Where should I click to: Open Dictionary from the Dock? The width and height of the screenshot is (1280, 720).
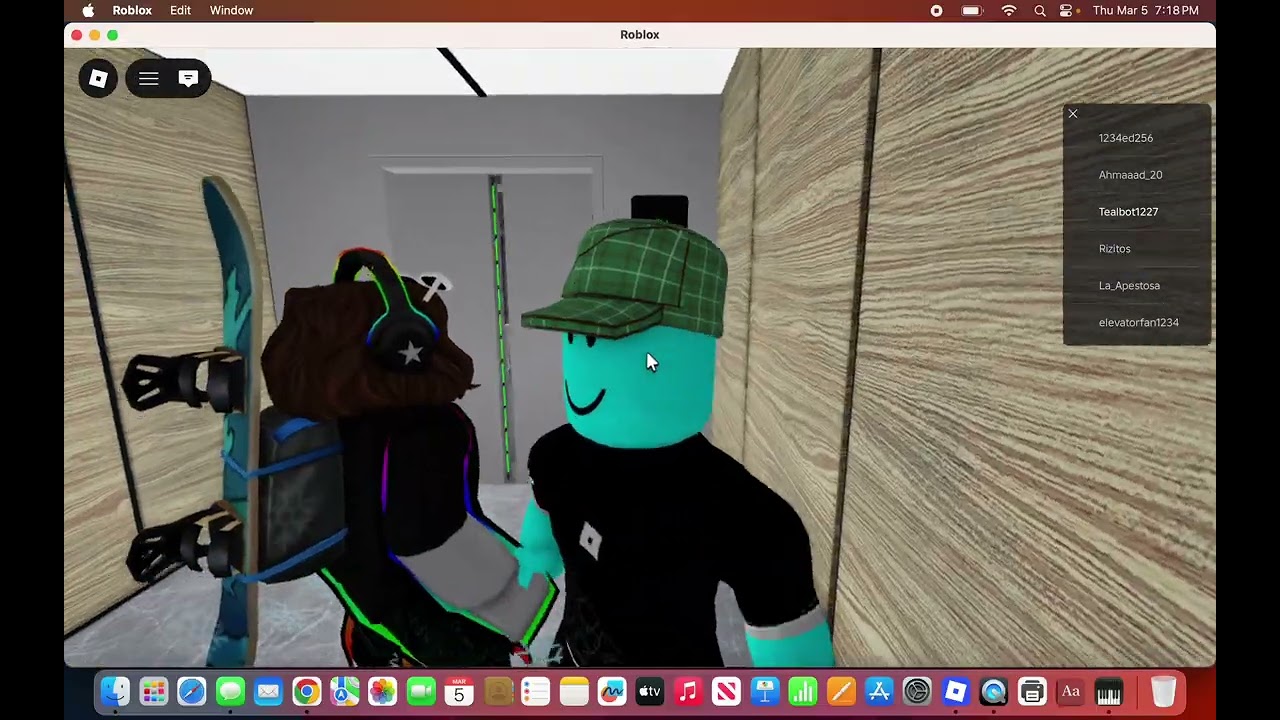1071,691
